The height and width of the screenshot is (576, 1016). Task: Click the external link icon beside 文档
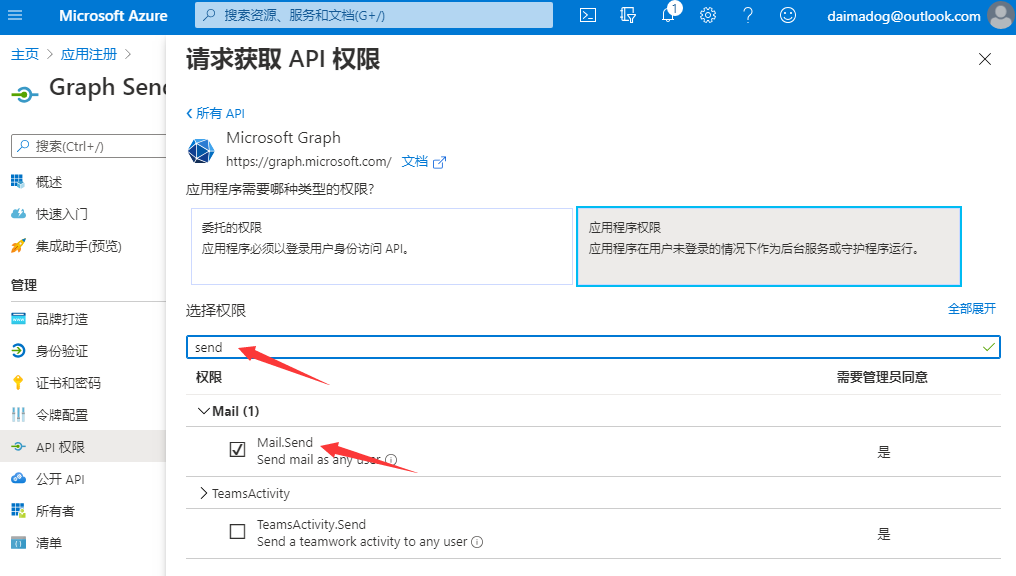(x=439, y=162)
